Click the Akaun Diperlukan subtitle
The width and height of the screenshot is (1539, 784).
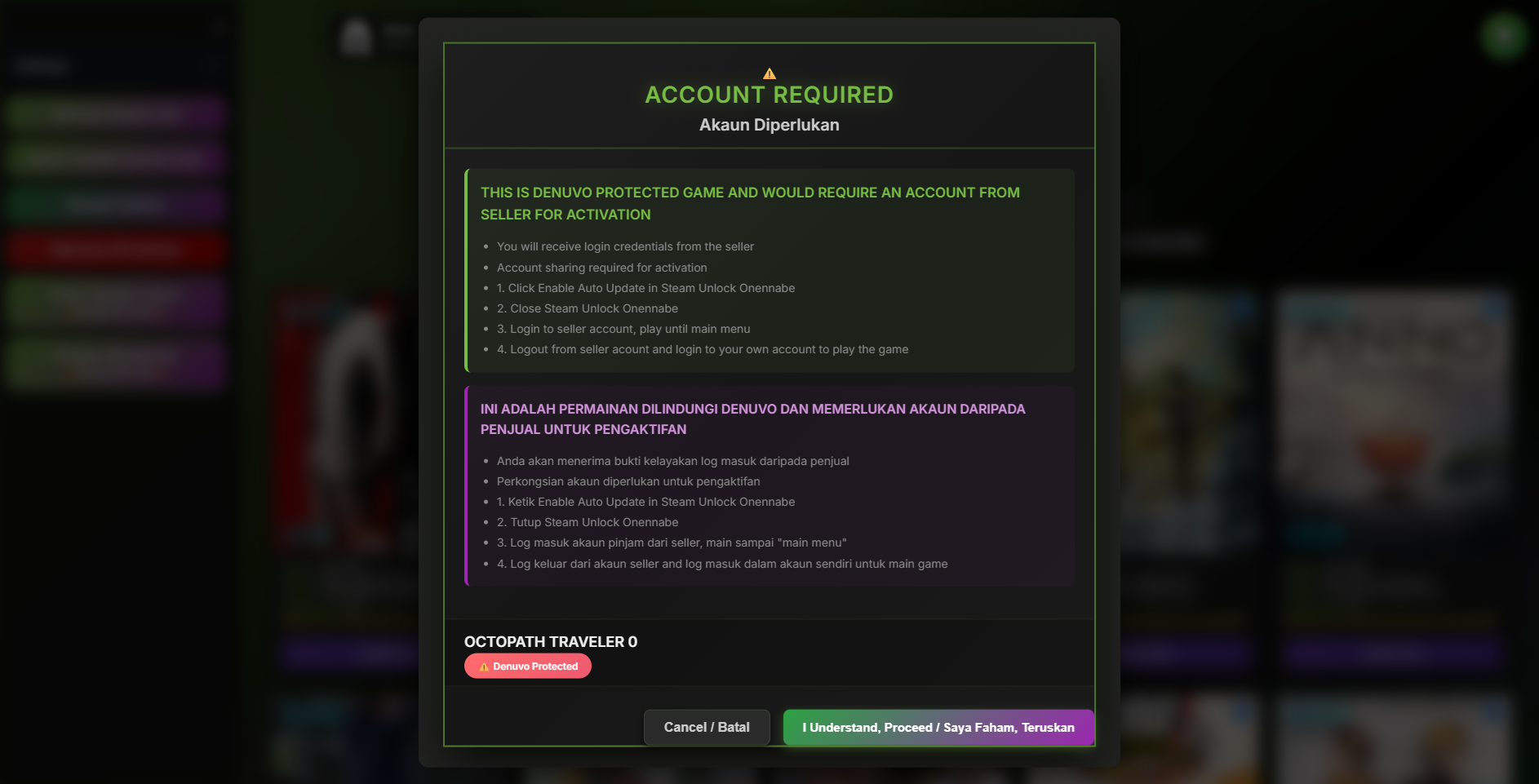point(769,125)
